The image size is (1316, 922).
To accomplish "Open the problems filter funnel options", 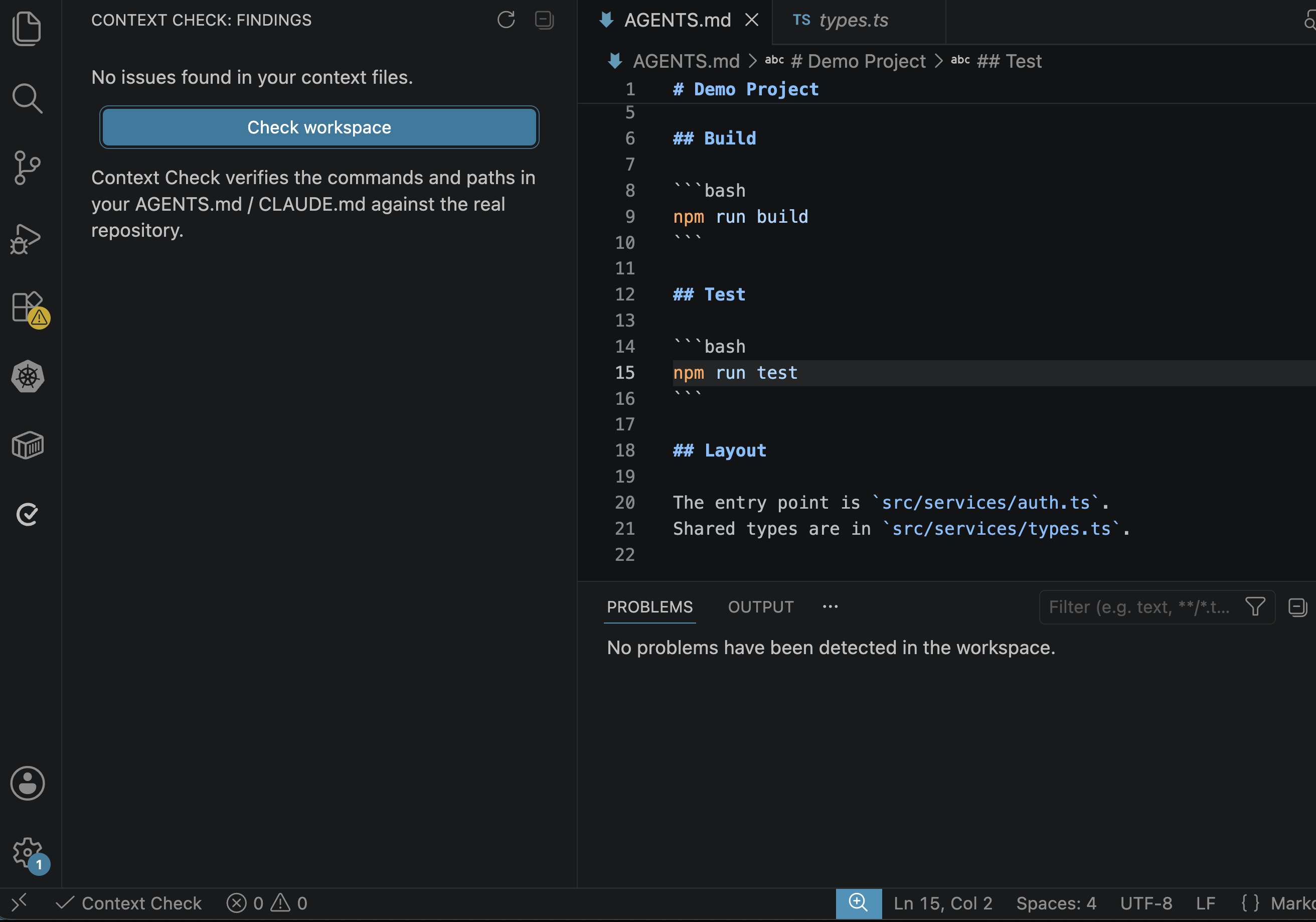I will pyautogui.click(x=1255, y=606).
